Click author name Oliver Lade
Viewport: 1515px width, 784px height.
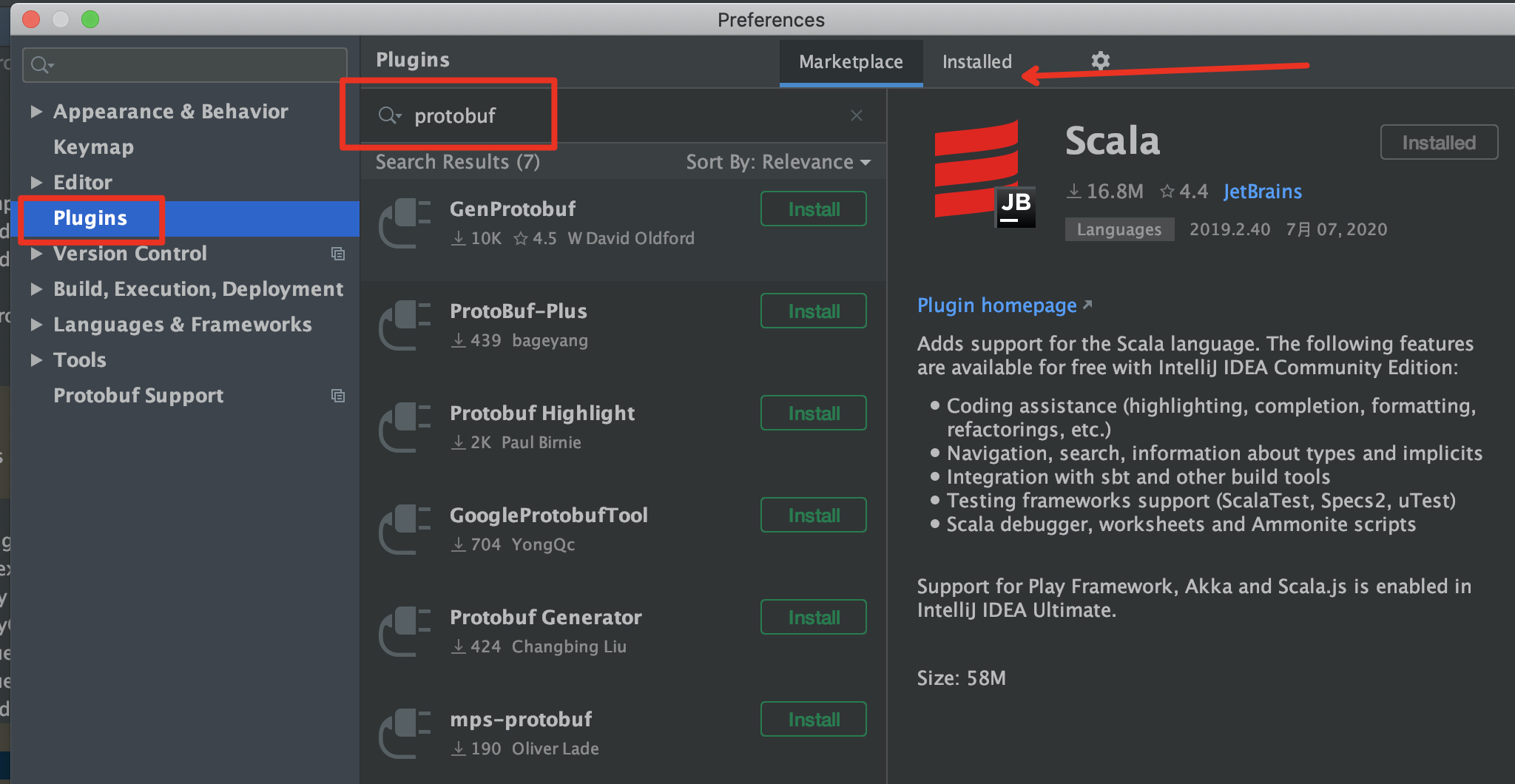click(556, 748)
